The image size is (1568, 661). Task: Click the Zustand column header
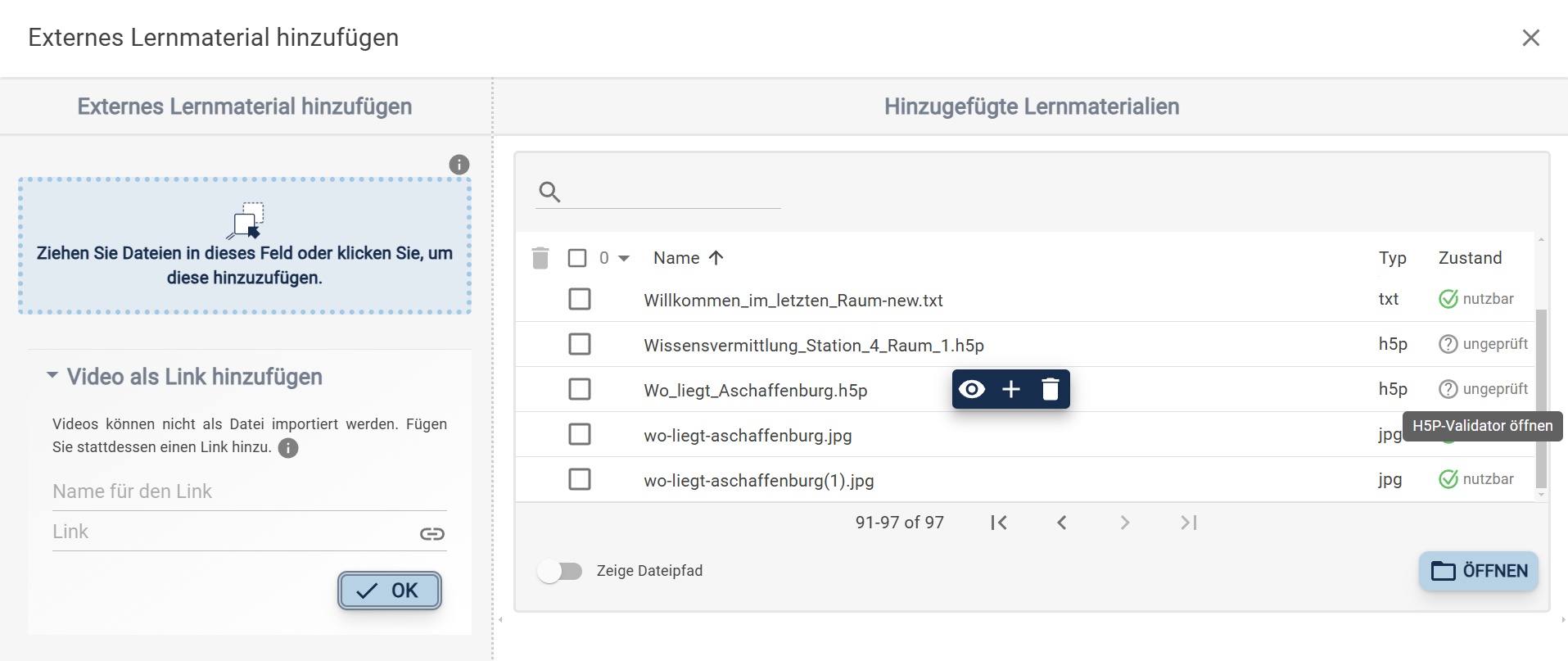coord(1470,258)
